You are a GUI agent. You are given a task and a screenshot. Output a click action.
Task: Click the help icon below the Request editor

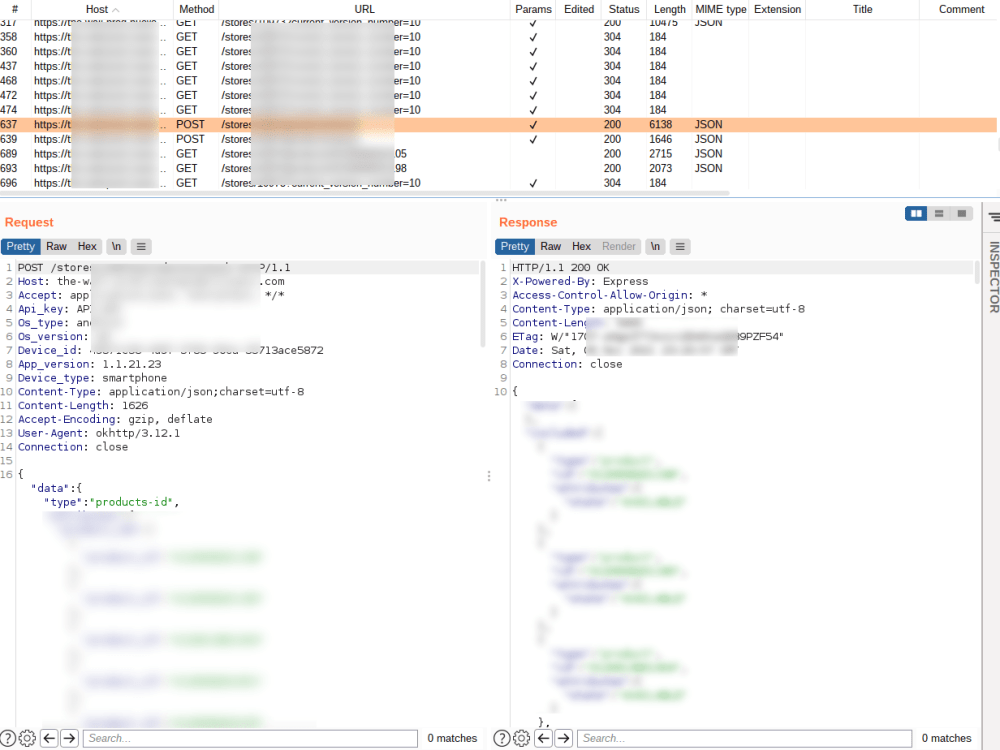(x=8, y=738)
